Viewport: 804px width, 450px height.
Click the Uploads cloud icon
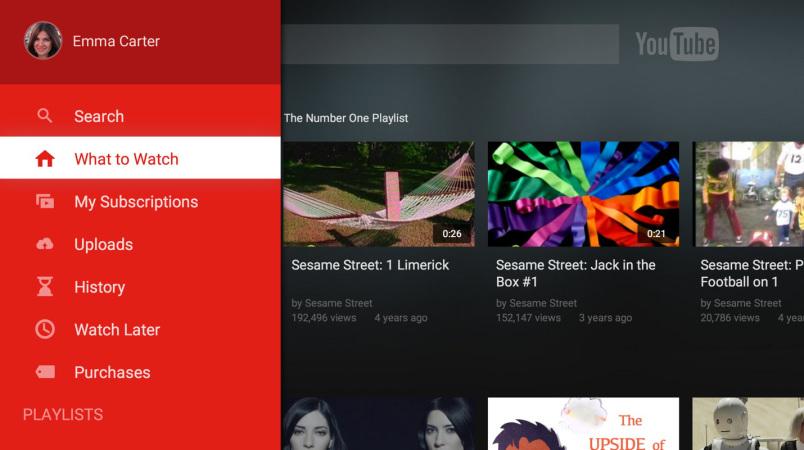pos(45,244)
